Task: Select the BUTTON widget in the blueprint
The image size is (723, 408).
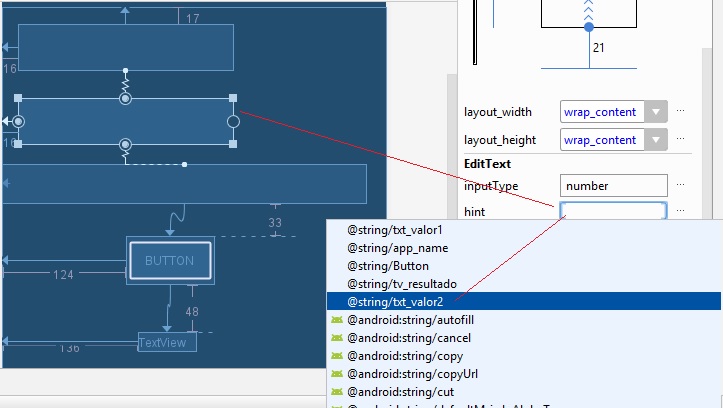Action: (169, 261)
